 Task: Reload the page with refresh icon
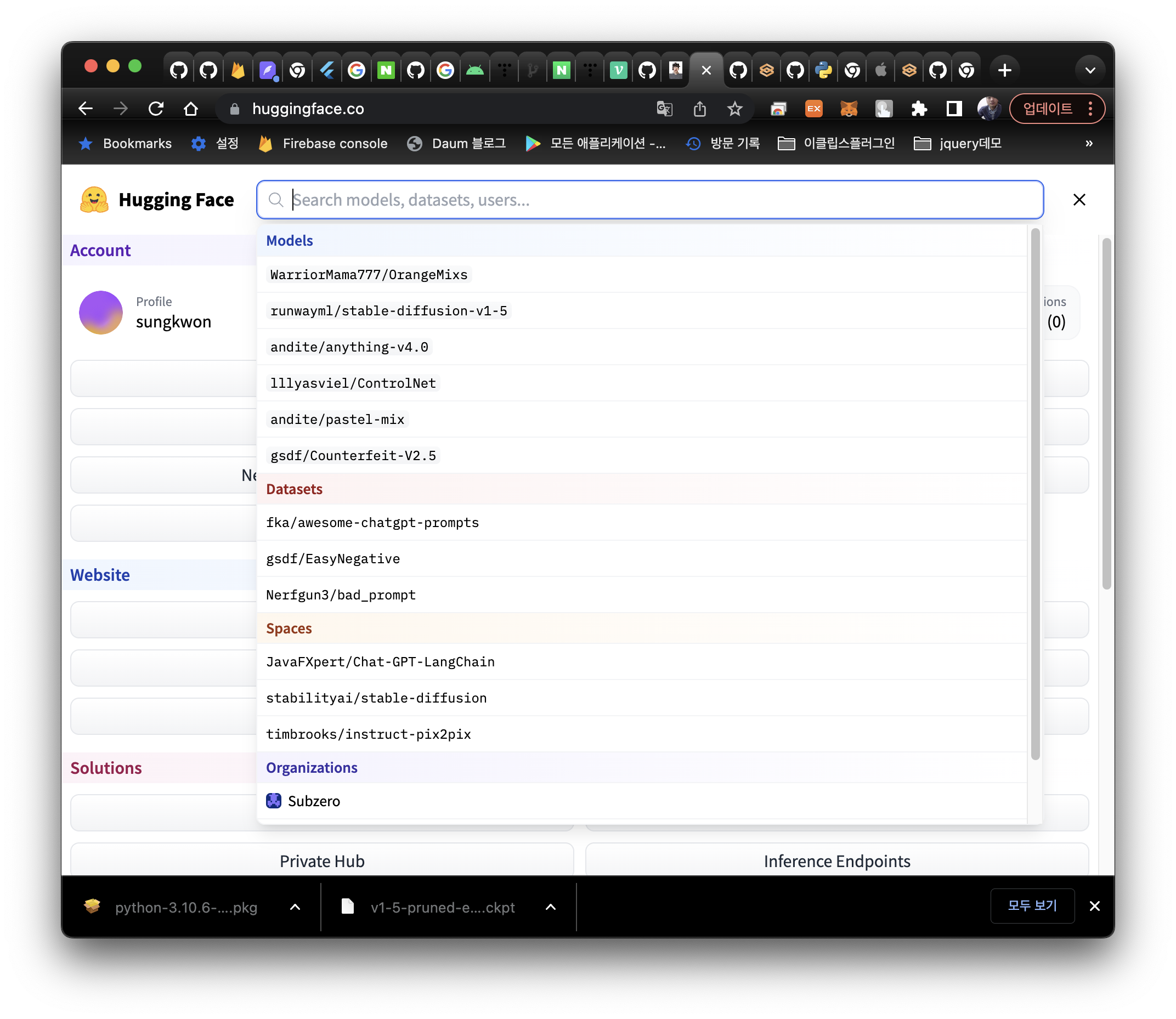(156, 109)
